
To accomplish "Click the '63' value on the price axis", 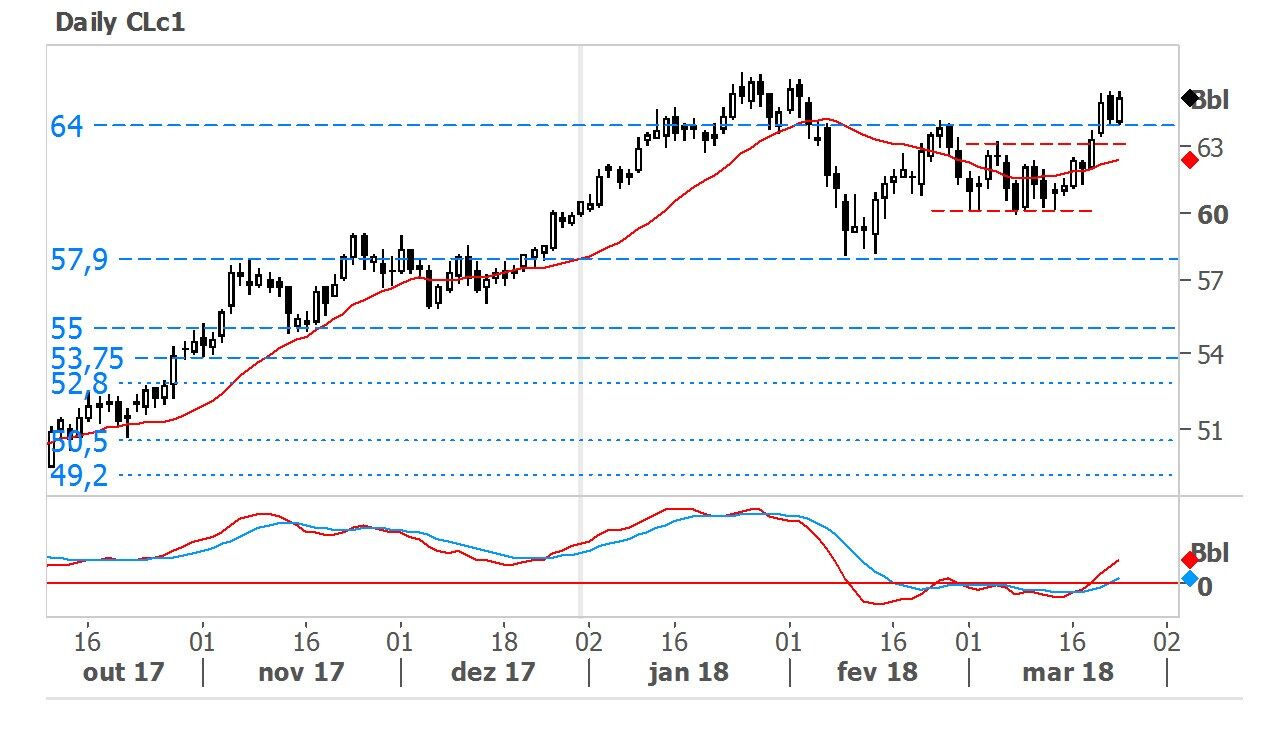I will pyautogui.click(x=1211, y=148).
